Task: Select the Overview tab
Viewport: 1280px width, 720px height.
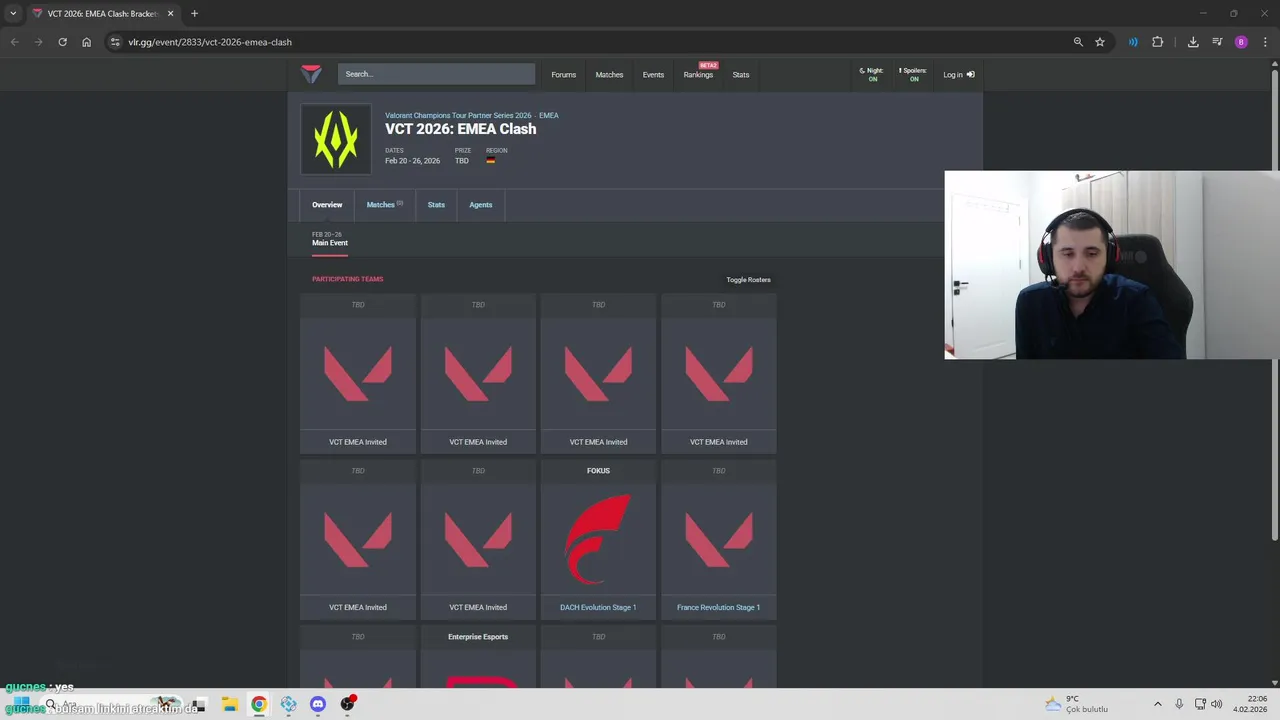Action: (327, 205)
